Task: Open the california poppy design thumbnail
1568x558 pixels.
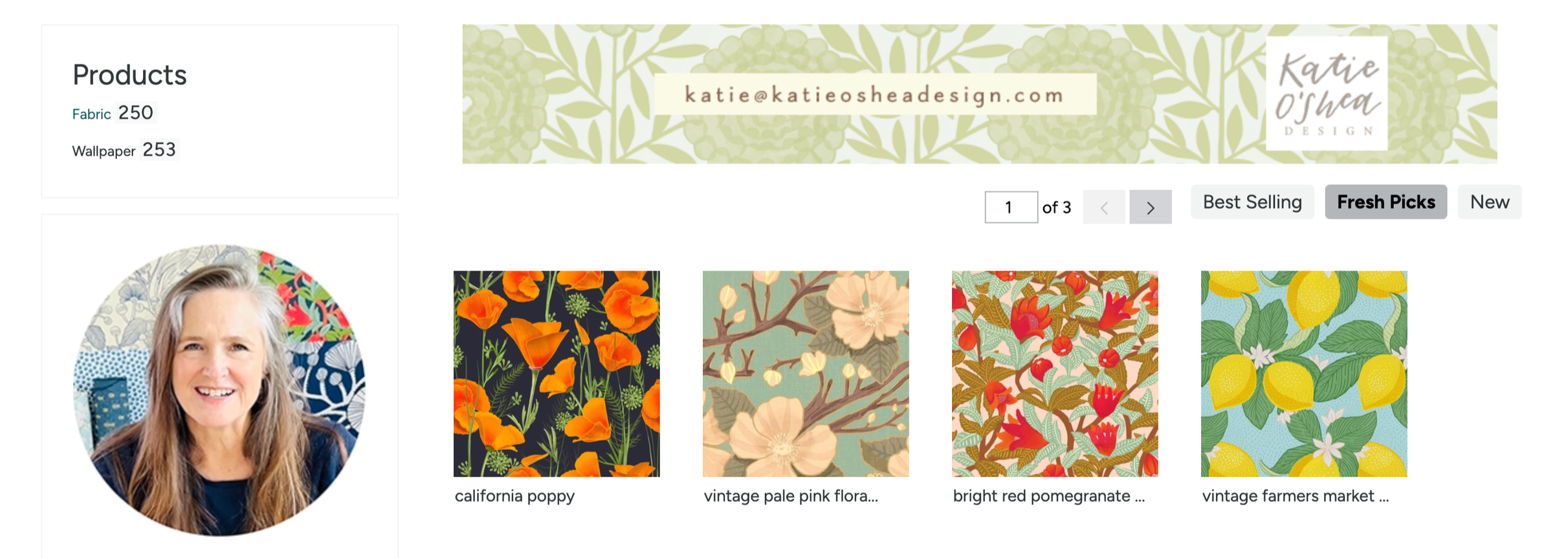Action: pyautogui.click(x=557, y=374)
